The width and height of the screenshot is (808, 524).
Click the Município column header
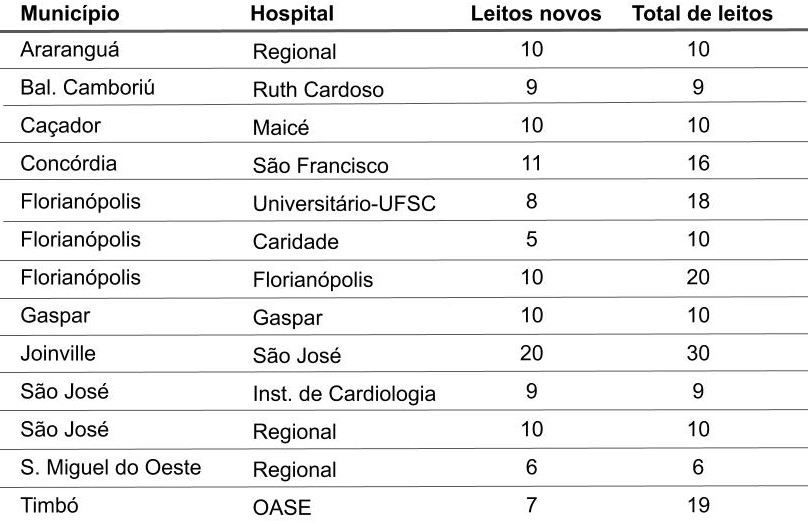(x=70, y=14)
